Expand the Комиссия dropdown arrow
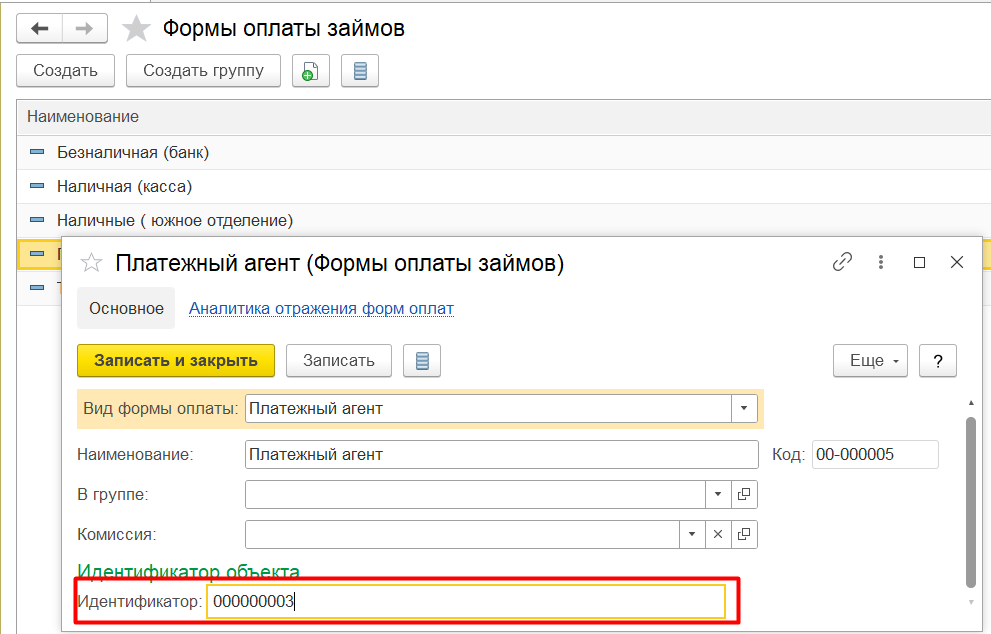Screen dimensions: 991x634 tap(692, 534)
